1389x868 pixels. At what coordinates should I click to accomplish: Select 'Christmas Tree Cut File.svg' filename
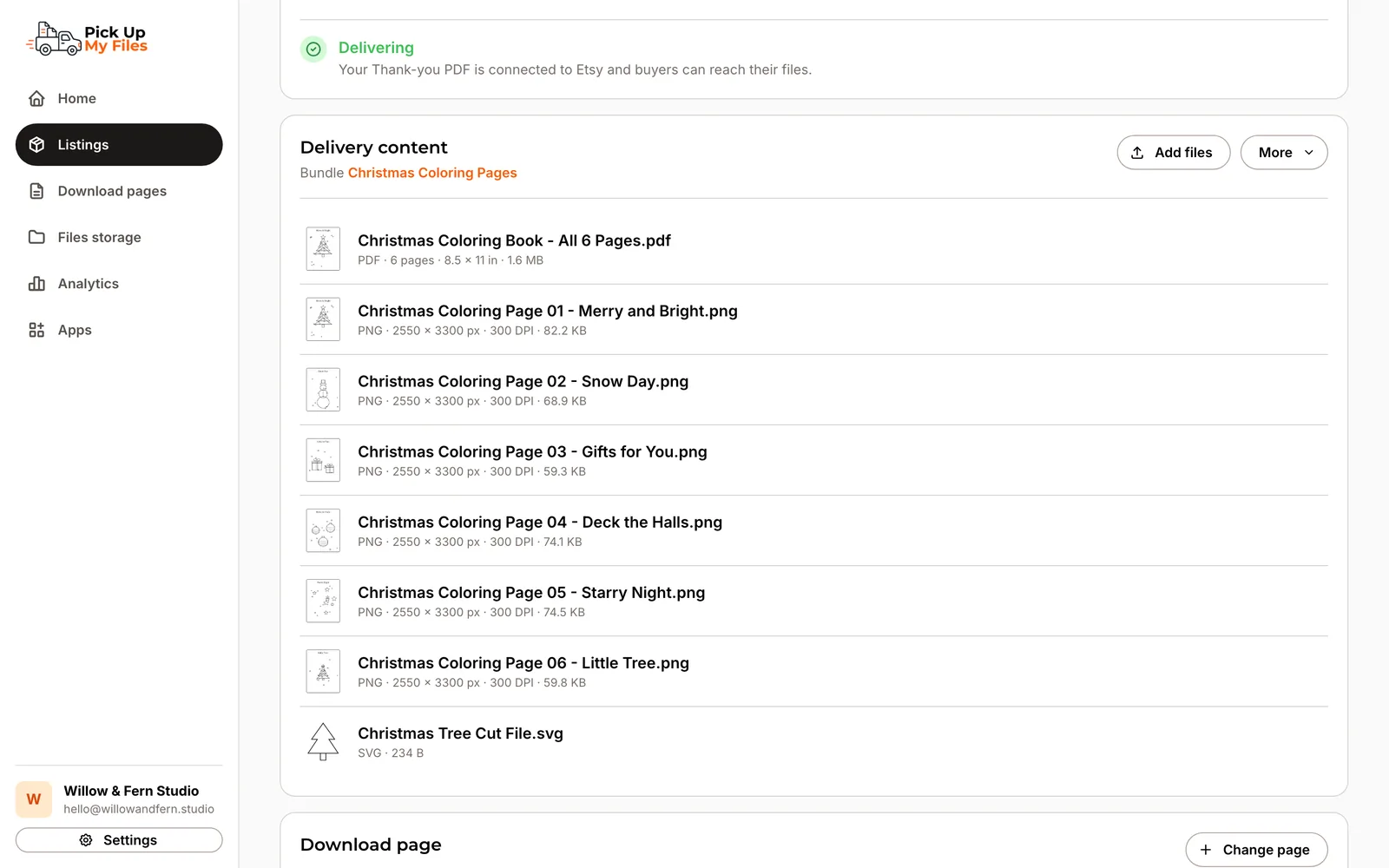click(460, 733)
